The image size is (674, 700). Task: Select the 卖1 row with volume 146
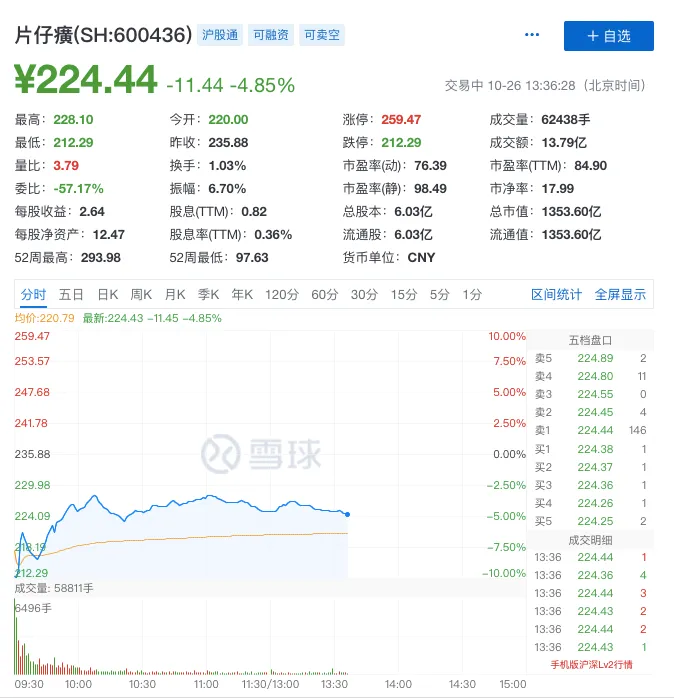[590, 430]
